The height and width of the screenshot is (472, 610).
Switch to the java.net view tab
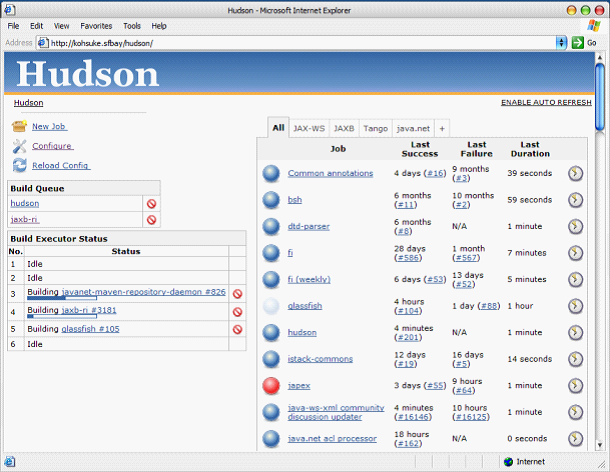click(413, 128)
